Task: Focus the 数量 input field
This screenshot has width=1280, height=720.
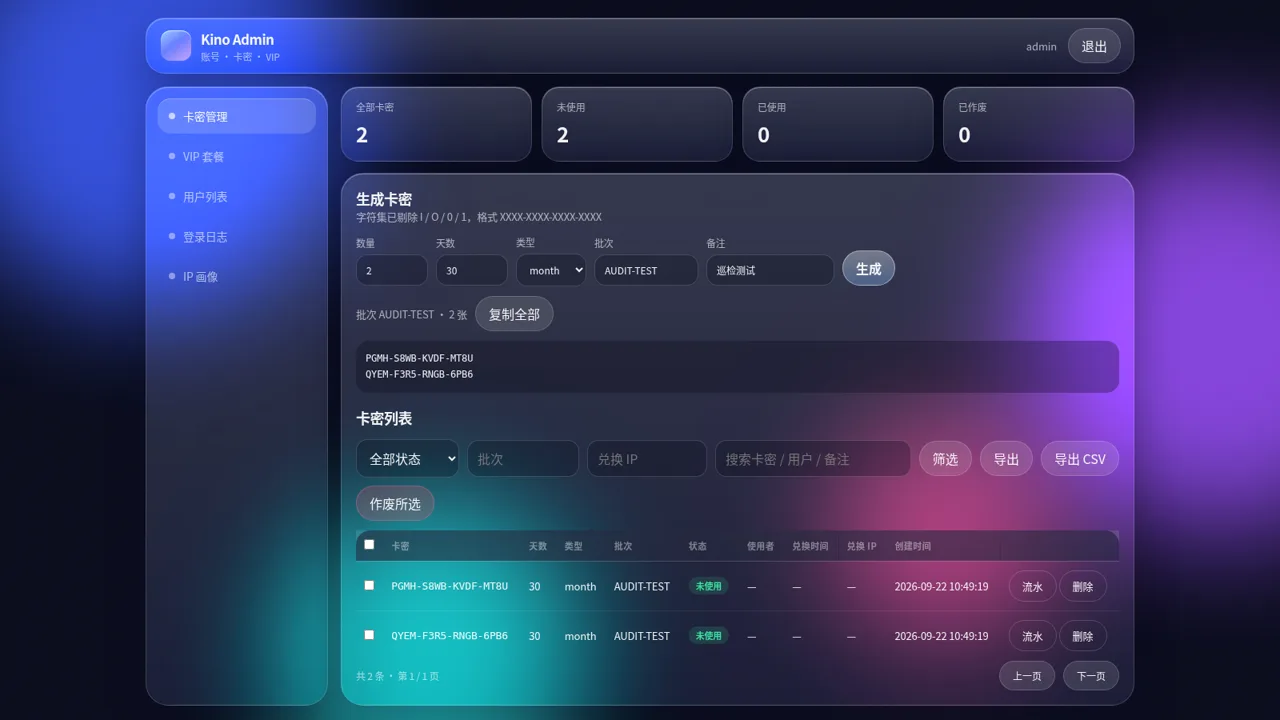Action: [392, 270]
